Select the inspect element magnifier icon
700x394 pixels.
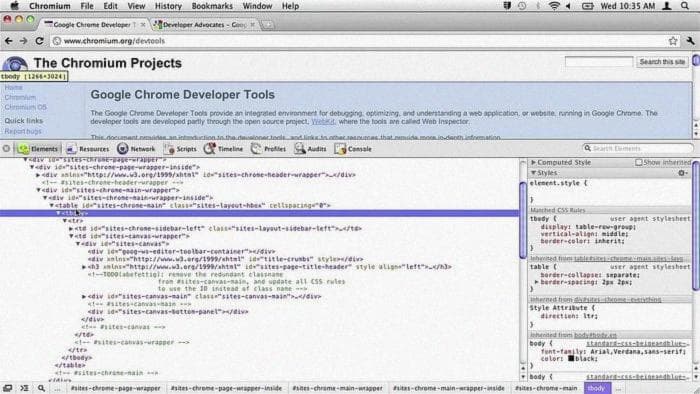(41, 388)
